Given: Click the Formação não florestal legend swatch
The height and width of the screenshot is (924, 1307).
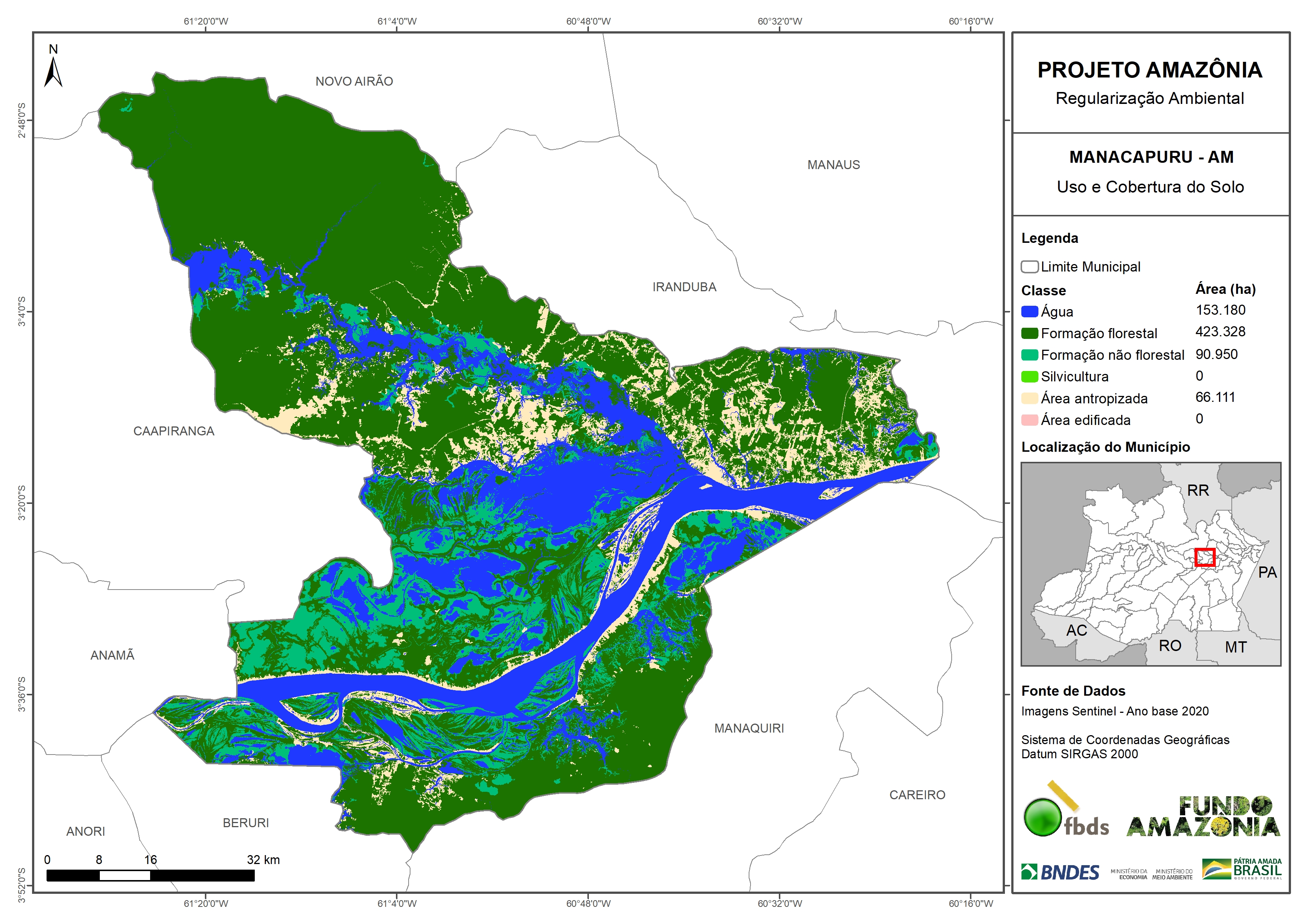Looking at the screenshot, I should [x=1029, y=355].
